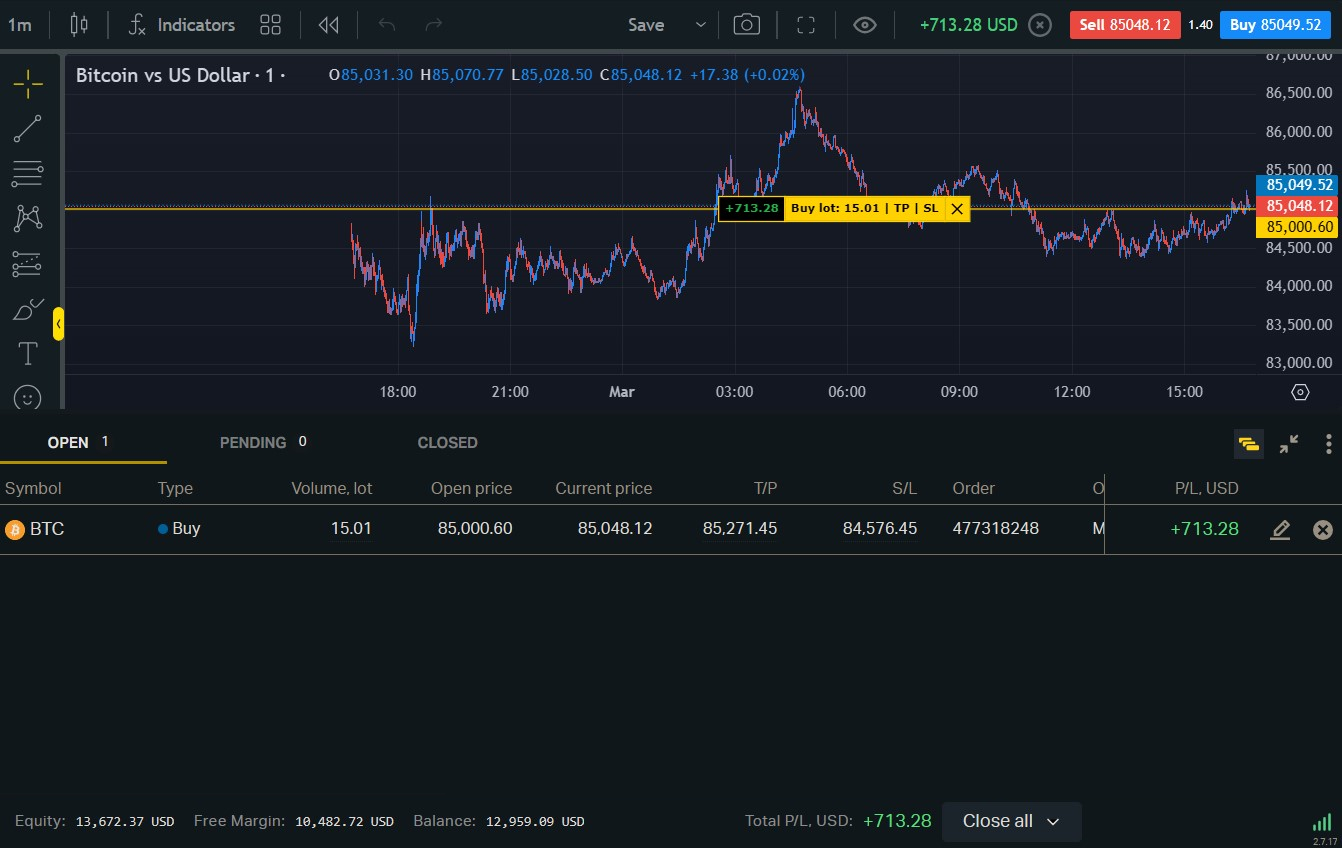This screenshot has width=1342, height=848.
Task: Collapse the left drawing toolbar
Action: tap(58, 324)
